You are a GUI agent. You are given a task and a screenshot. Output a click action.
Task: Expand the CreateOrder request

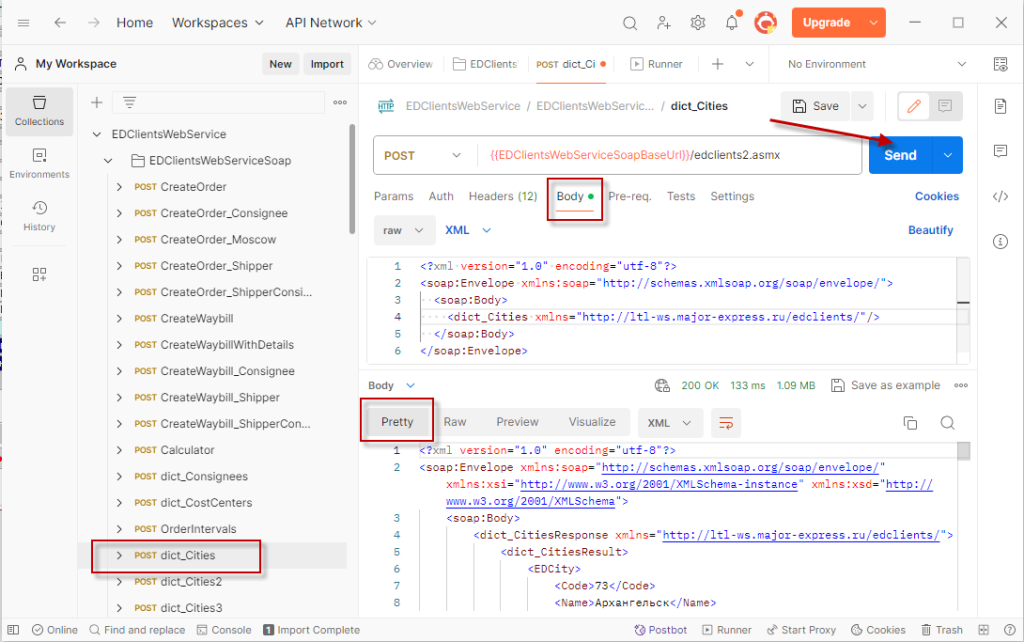click(x=120, y=187)
